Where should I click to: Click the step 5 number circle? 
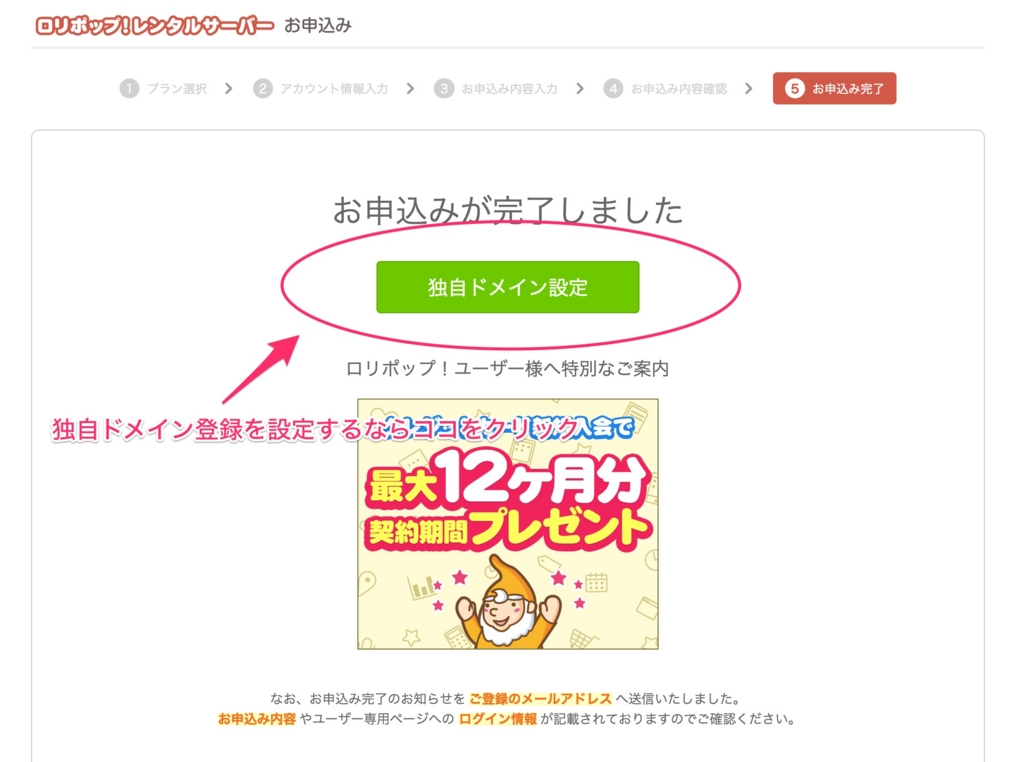point(794,88)
